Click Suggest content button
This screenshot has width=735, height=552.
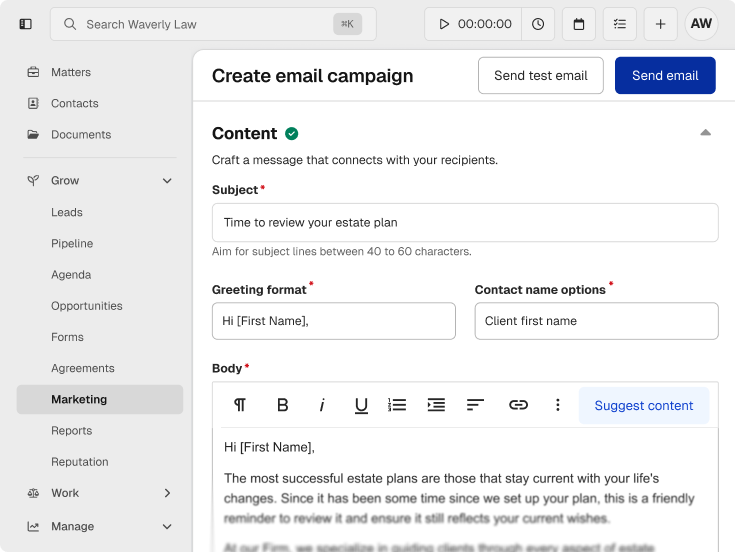[x=644, y=405]
